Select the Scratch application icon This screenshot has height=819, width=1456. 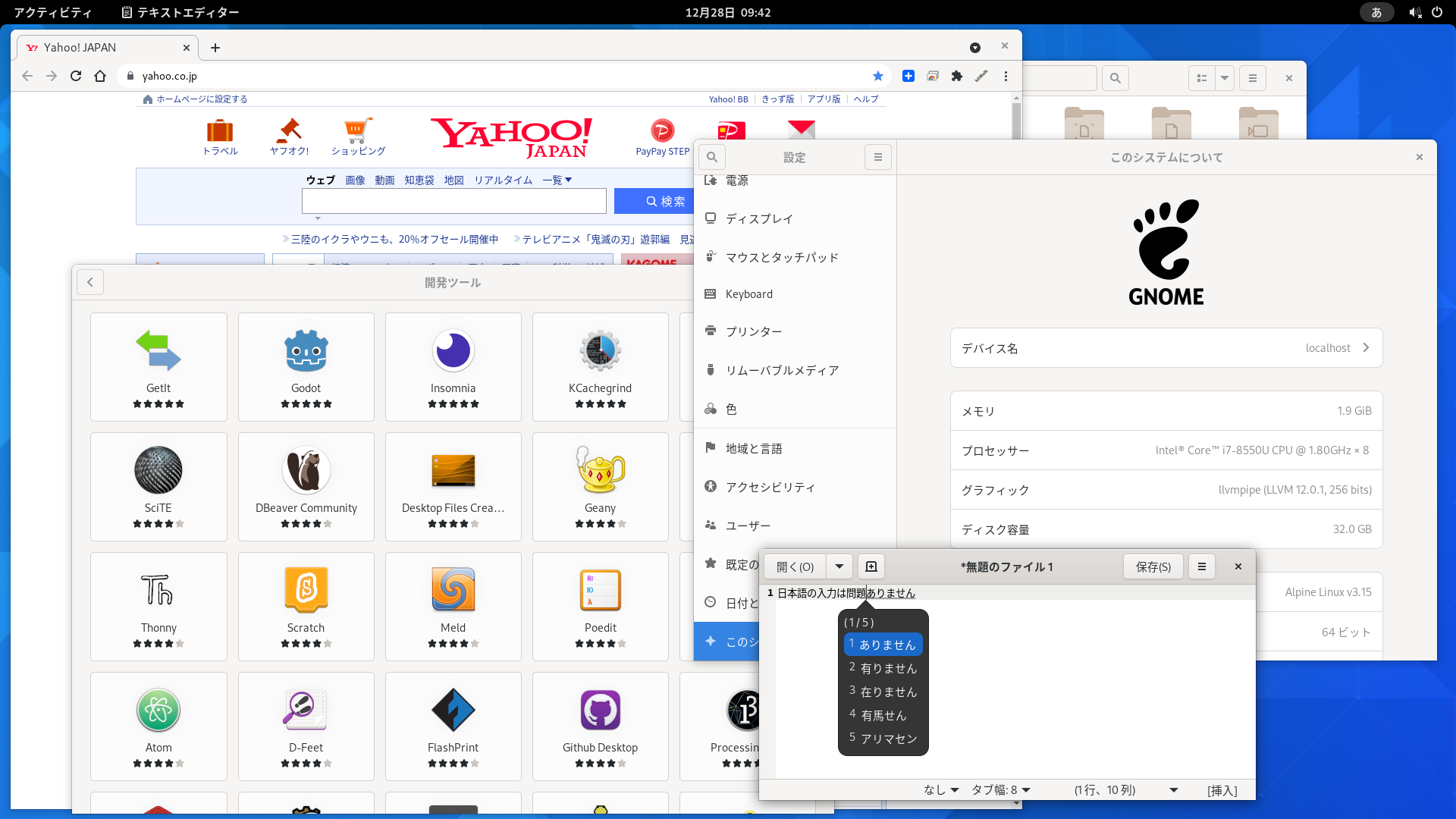306,589
